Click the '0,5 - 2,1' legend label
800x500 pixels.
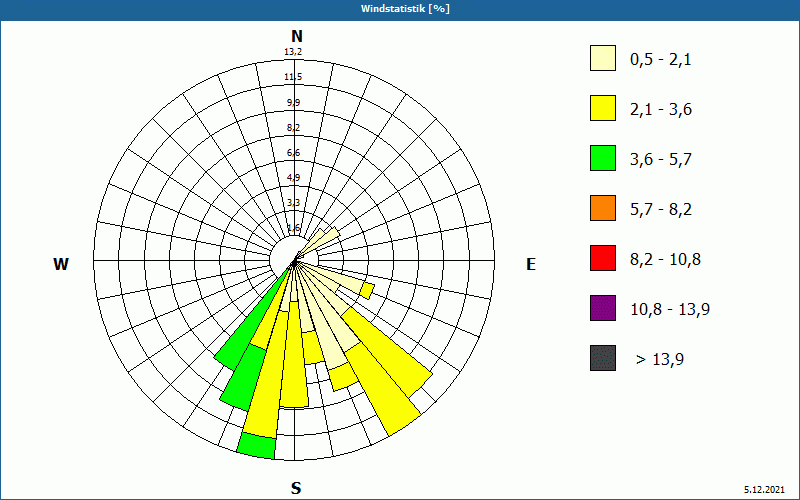[x=661, y=60]
